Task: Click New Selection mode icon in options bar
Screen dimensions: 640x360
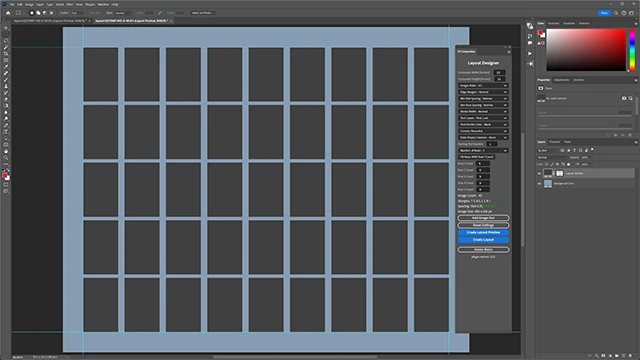Action: coord(31,13)
